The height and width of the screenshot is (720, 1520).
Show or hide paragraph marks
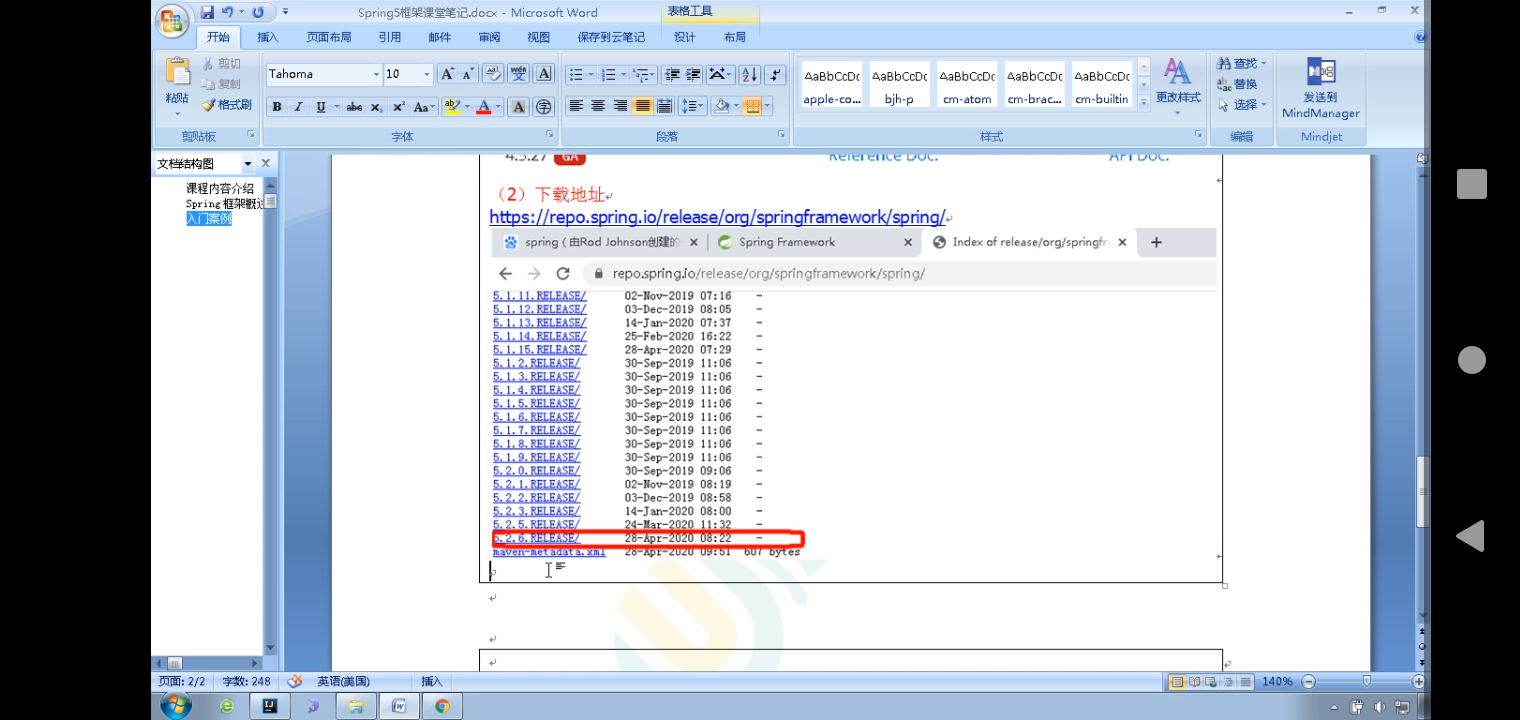tap(777, 75)
